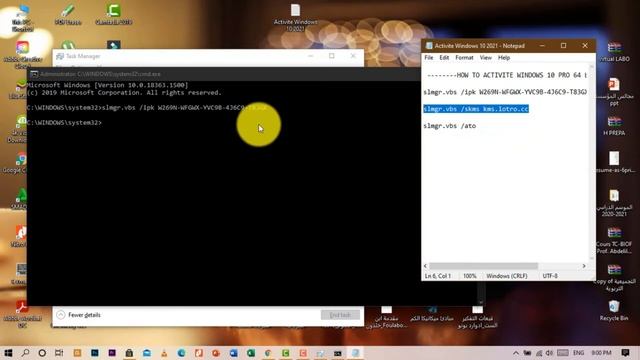Screen dimensions: 640x360
Task: Select the This PC desktop icon
Action: 22,17
